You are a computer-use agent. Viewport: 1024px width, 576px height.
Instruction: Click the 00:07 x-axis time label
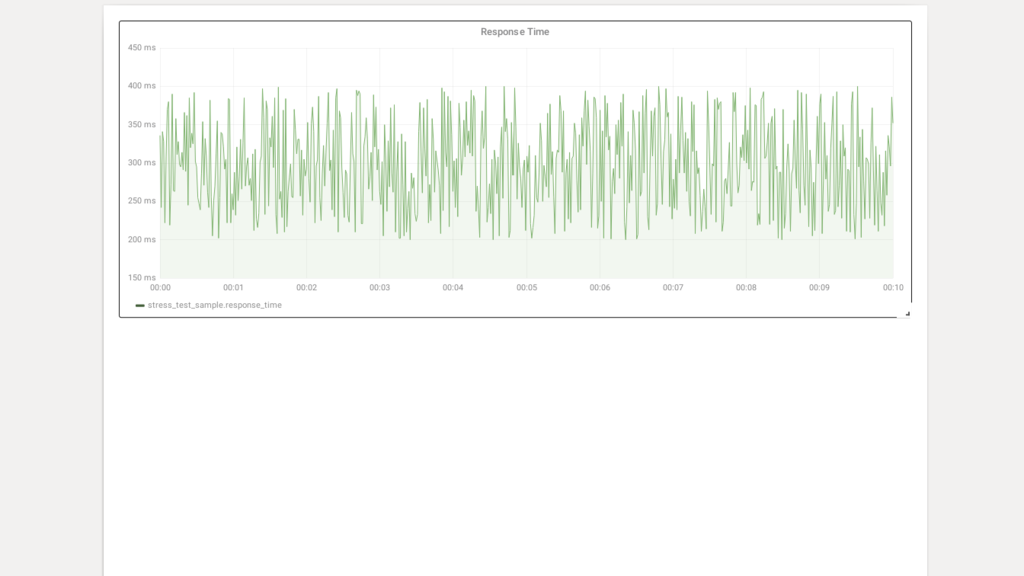[x=673, y=287]
